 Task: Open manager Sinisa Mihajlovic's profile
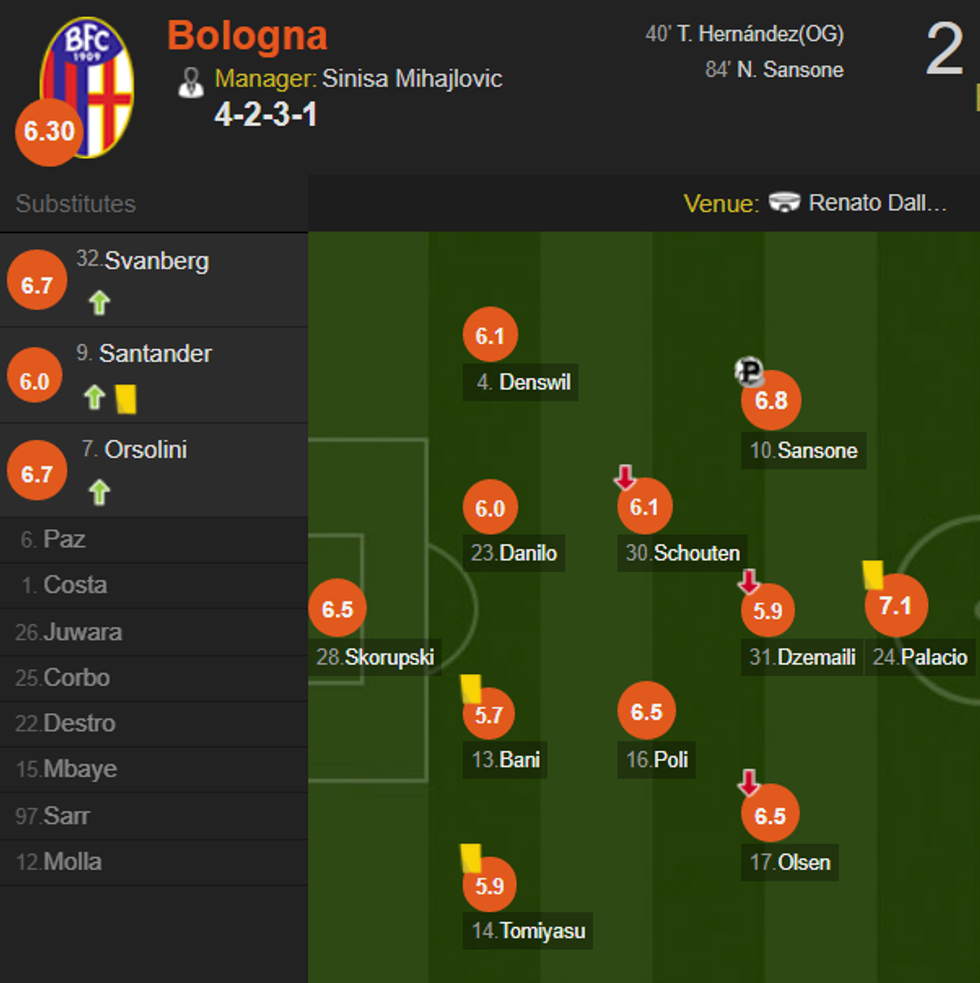point(412,79)
